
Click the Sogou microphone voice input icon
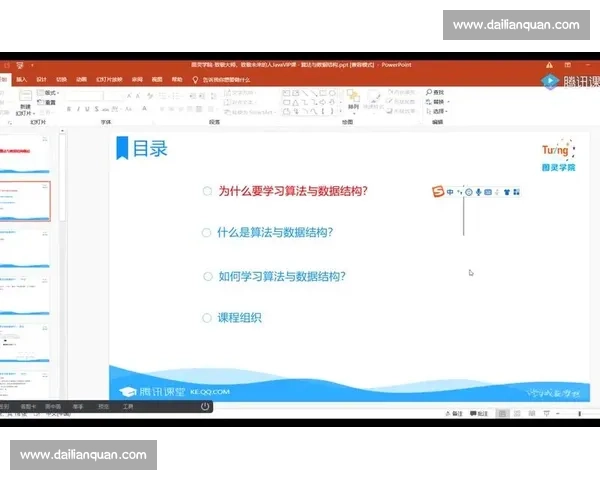[478, 192]
